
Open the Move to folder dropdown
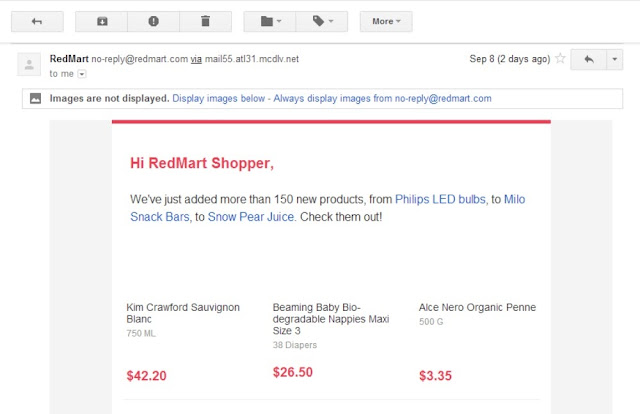click(270, 21)
